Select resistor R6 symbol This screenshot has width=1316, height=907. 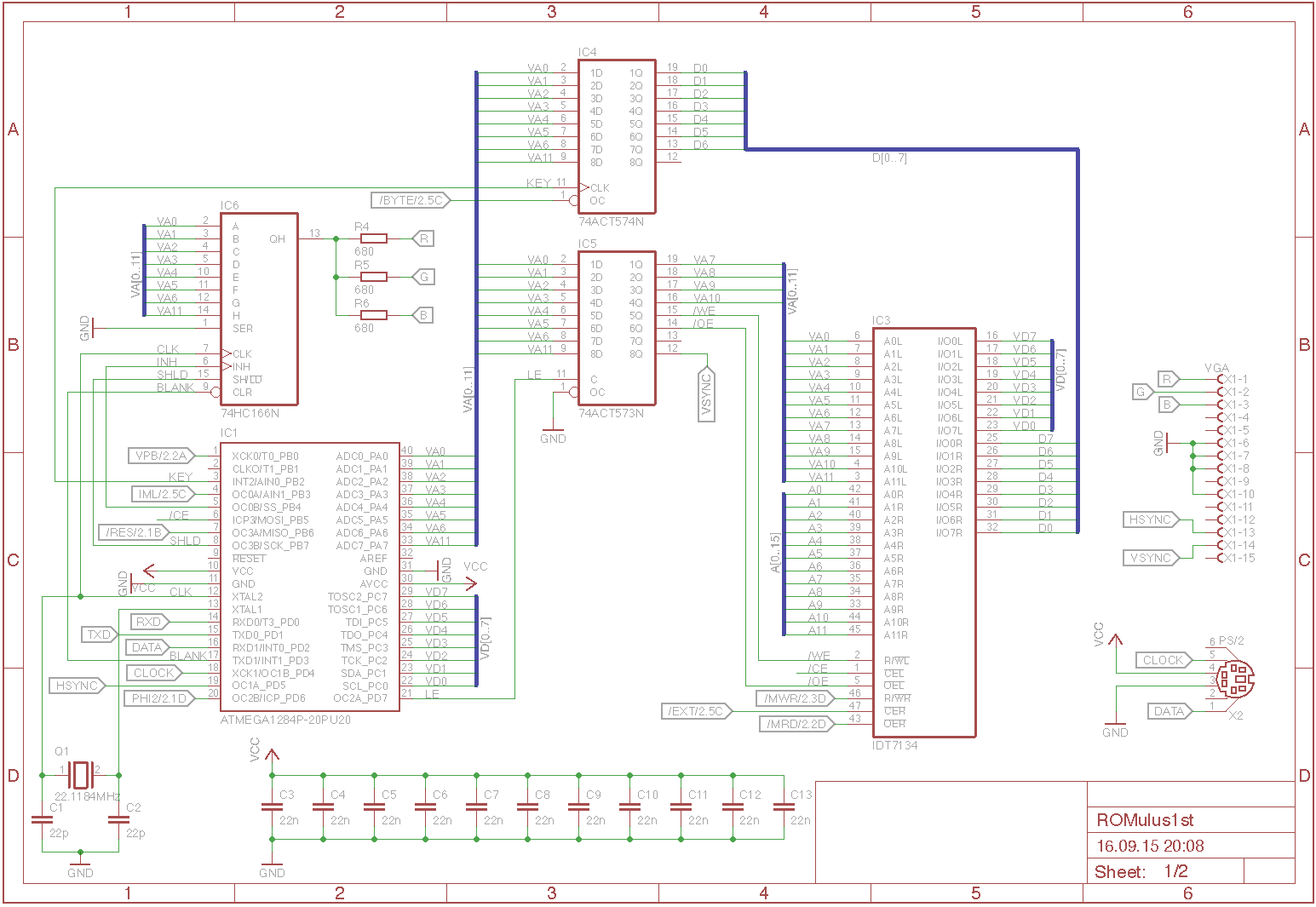coord(373,315)
